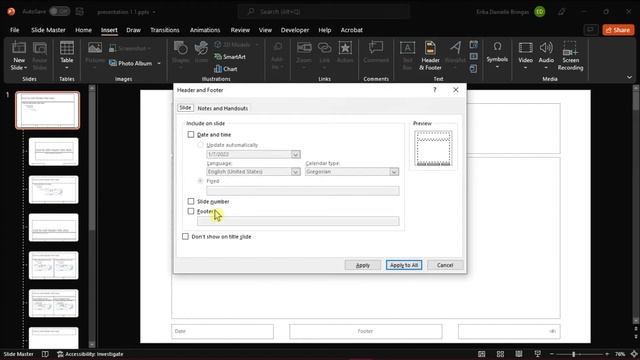Select the Fixed radio button
The height and width of the screenshot is (360, 640).
(200, 181)
